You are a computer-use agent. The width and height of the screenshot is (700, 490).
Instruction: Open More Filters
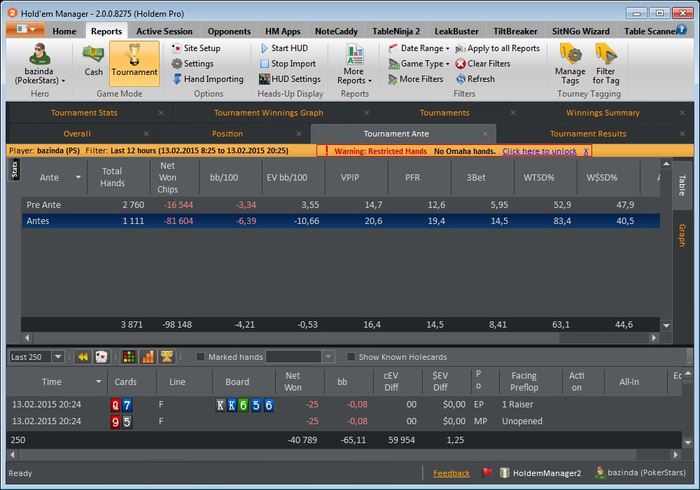tap(416, 79)
